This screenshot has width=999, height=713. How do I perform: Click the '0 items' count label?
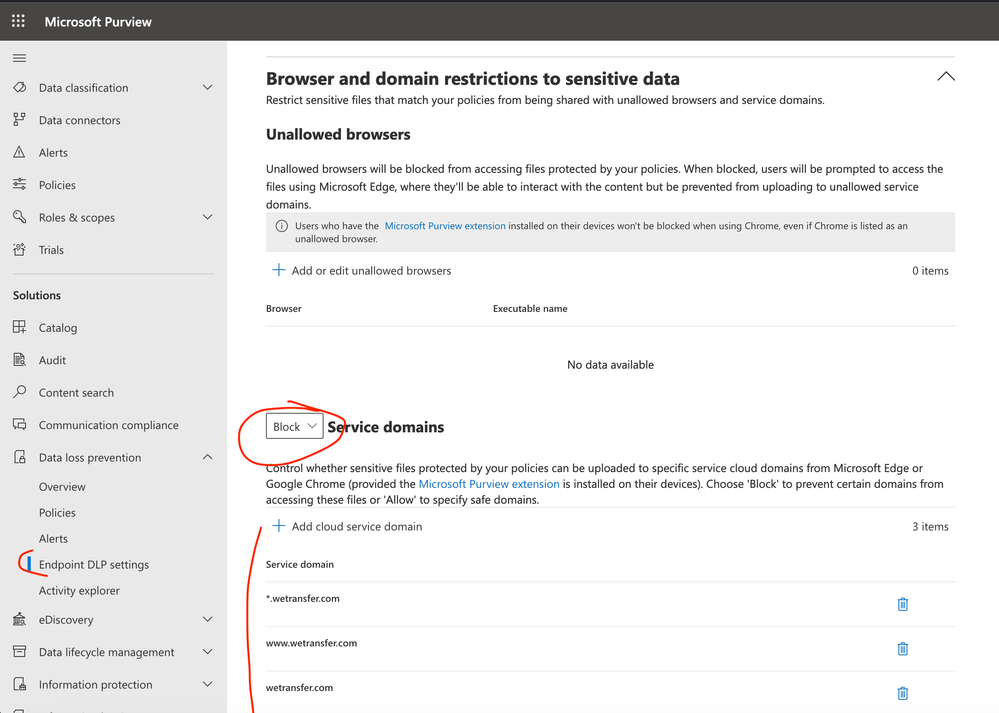(x=930, y=271)
